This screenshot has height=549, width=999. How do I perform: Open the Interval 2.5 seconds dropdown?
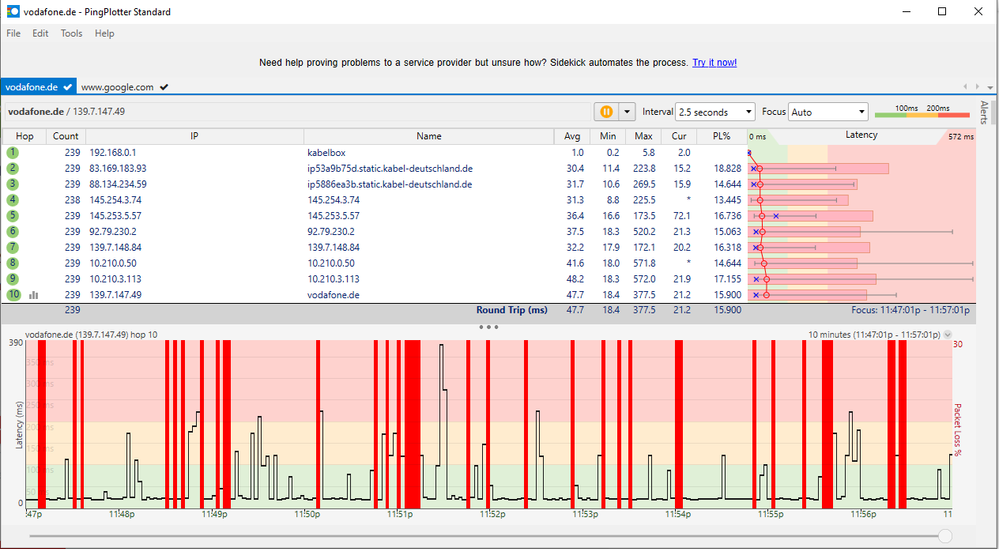(x=715, y=112)
